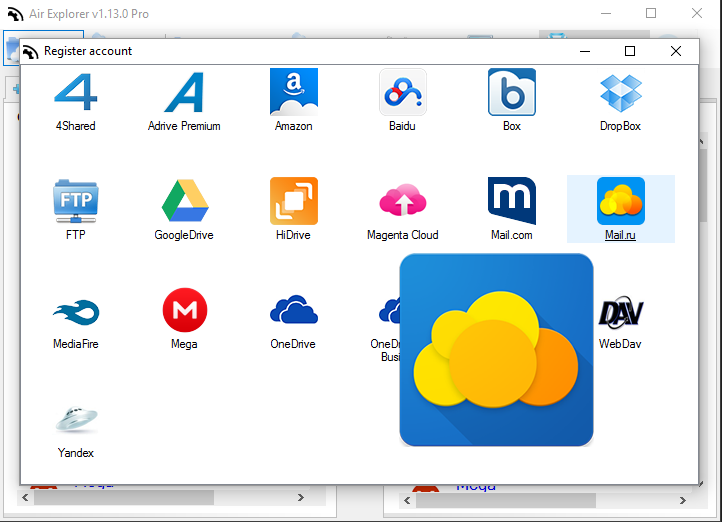722x522 pixels.
Task: Close the Register account dialog
Action: (x=675, y=51)
